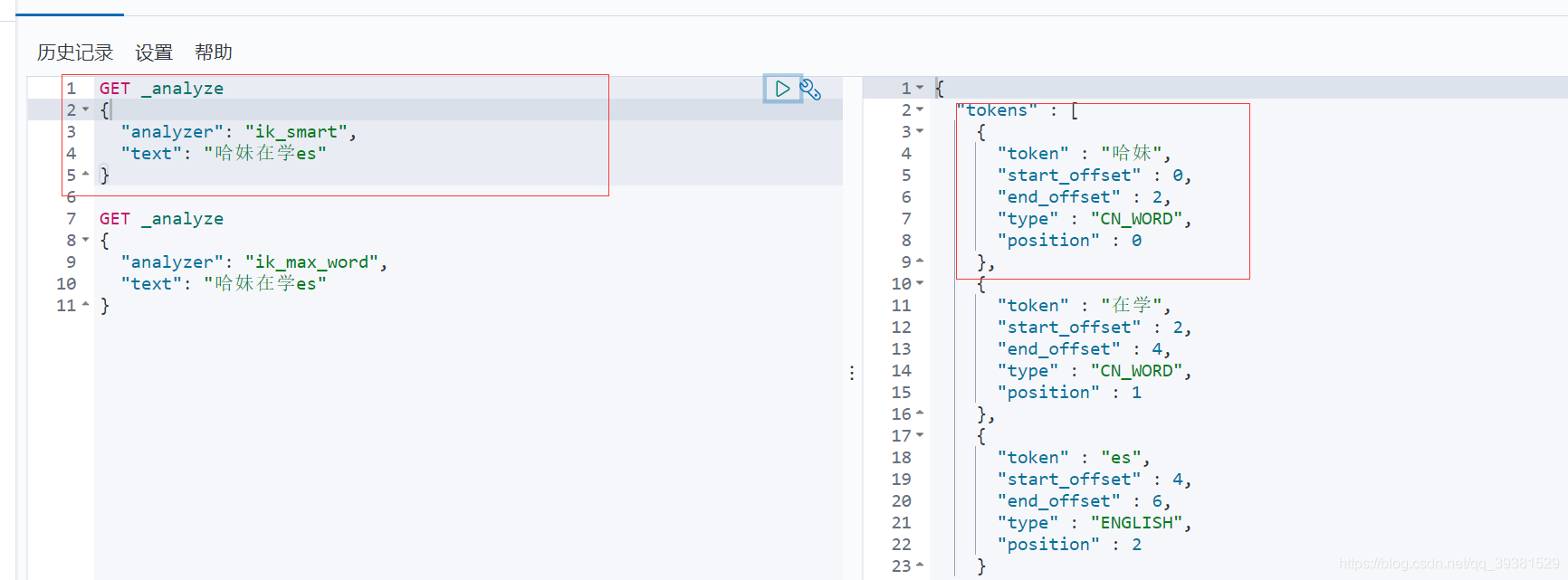Image resolution: width=1568 pixels, height=580 pixels.
Task: Click the token value "es" in response
Action: tap(1121, 458)
